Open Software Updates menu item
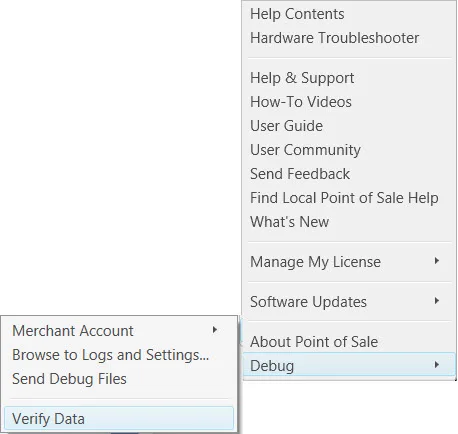458x434 pixels. click(349, 302)
